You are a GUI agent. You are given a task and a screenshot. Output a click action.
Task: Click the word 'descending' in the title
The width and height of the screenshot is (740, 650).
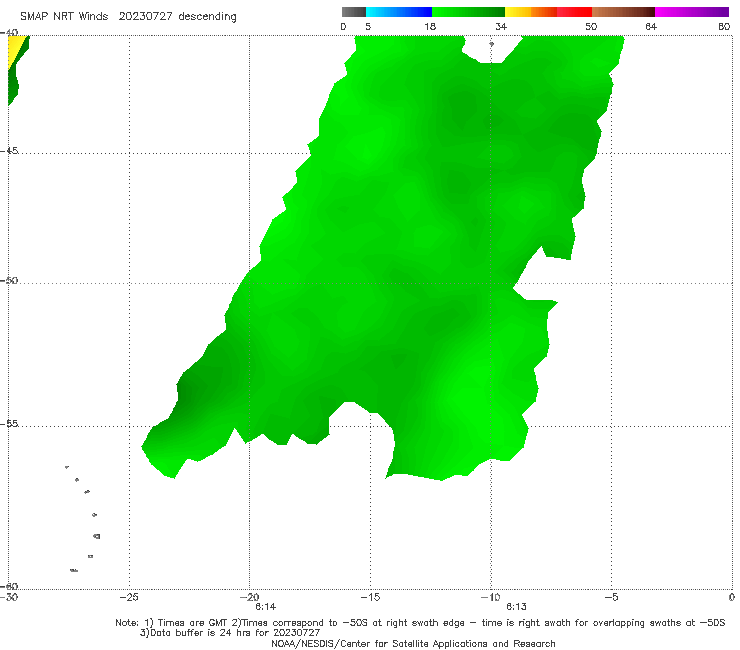pos(207,17)
